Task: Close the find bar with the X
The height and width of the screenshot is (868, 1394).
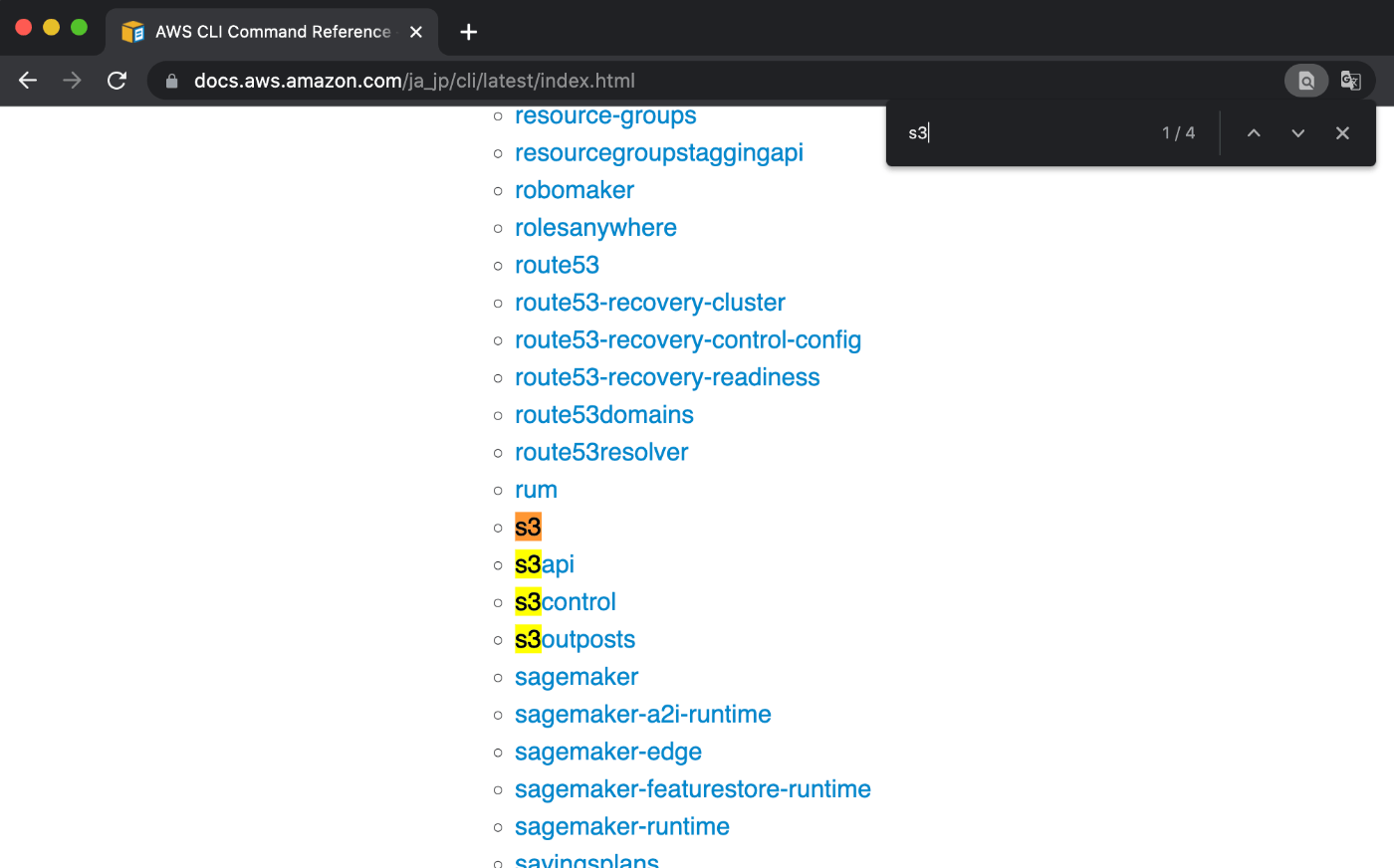Action: 1342,132
